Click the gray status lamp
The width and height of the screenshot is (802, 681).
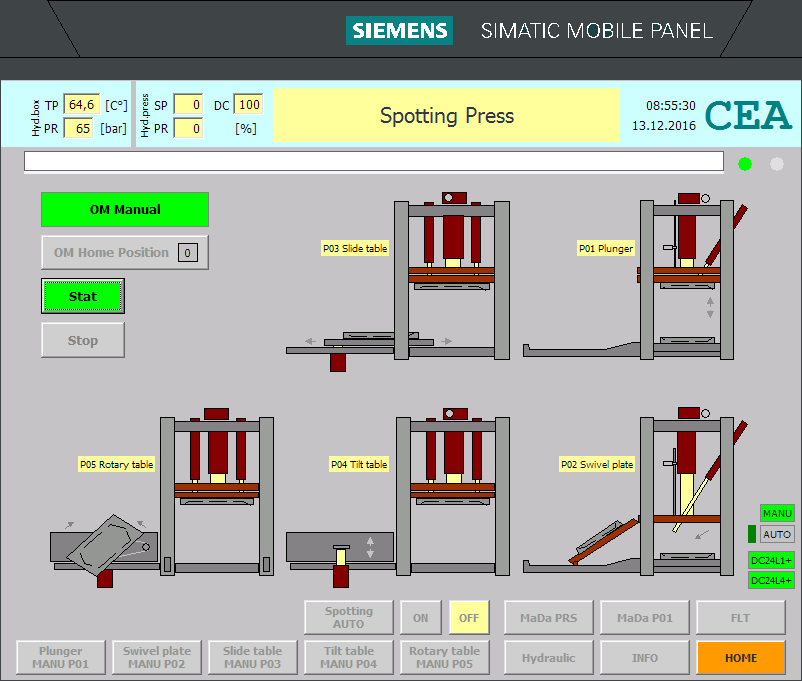pos(776,164)
